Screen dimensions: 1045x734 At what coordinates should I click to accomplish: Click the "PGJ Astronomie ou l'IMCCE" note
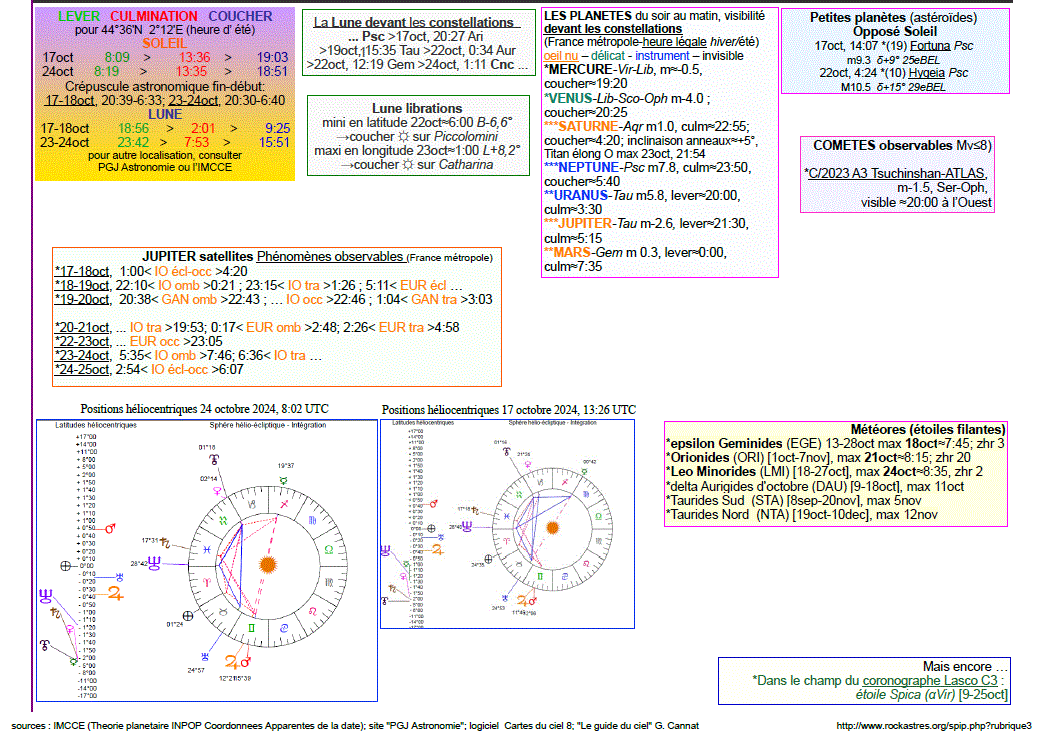coord(165,167)
